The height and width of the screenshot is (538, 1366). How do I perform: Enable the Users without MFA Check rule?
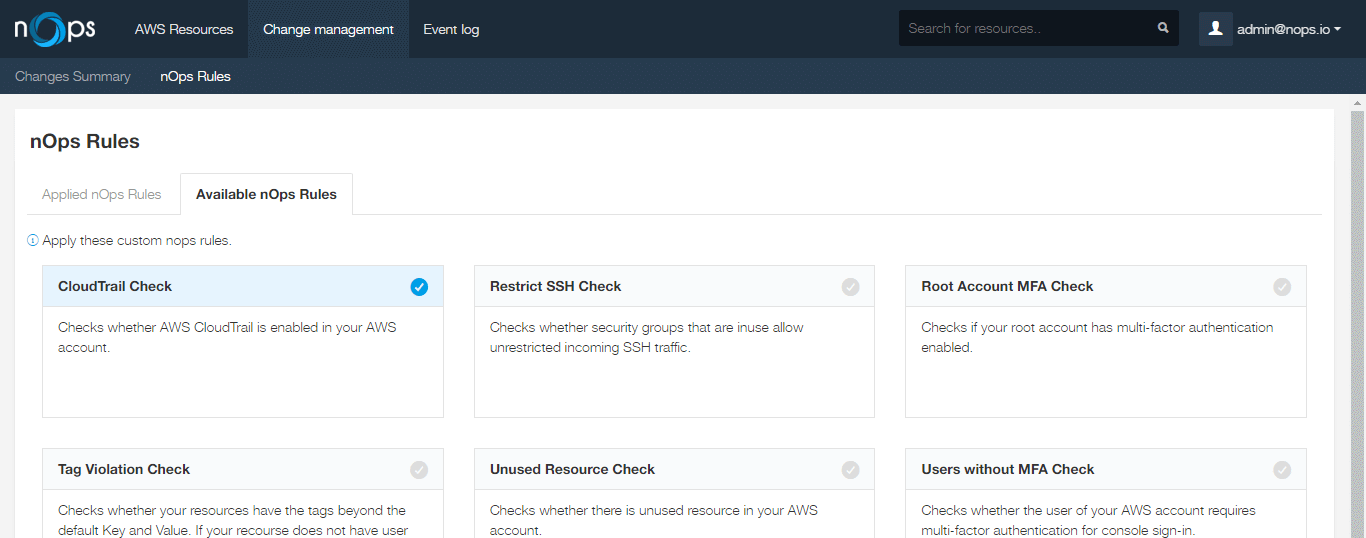[1282, 470]
